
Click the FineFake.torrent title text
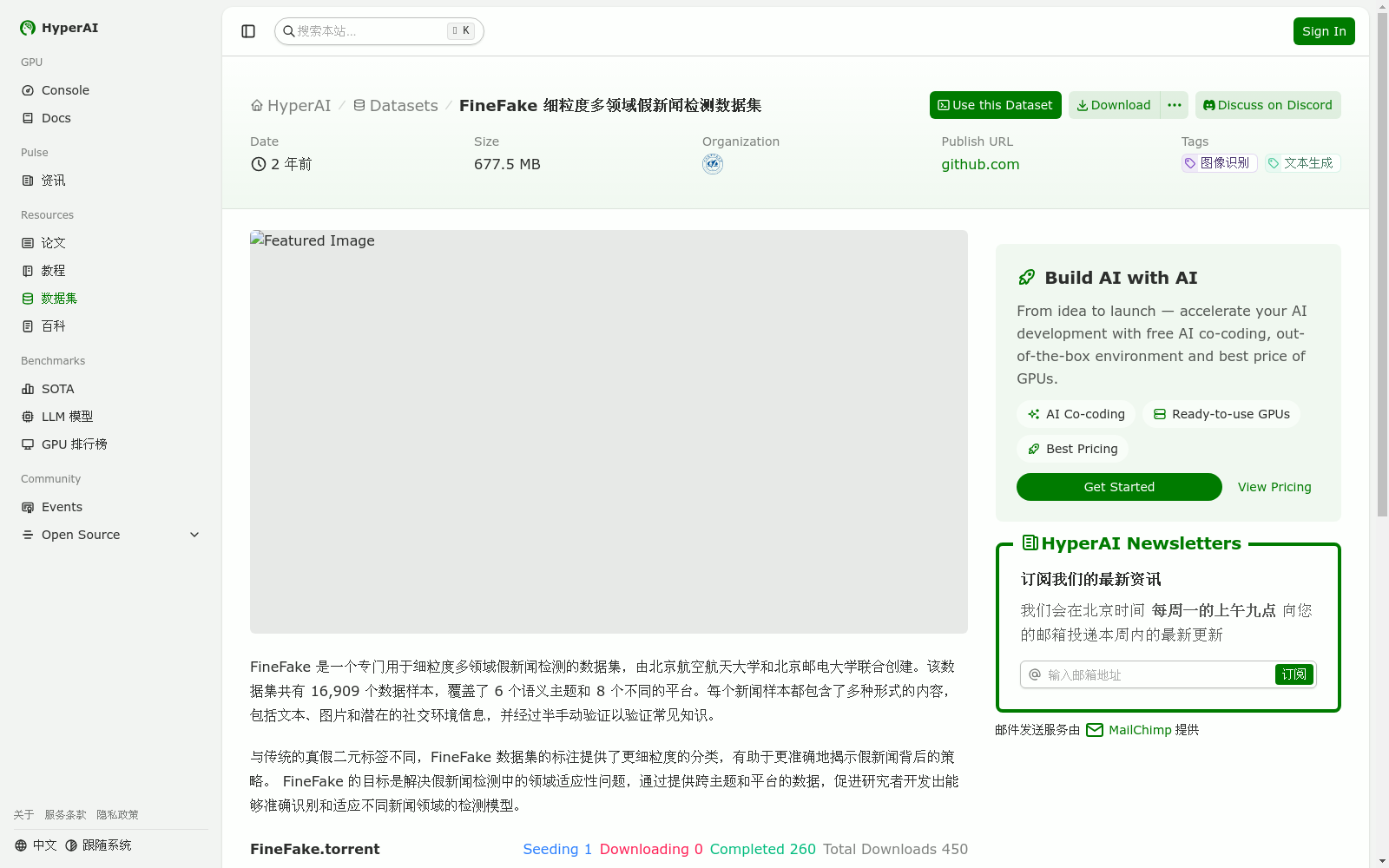pyautogui.click(x=314, y=849)
